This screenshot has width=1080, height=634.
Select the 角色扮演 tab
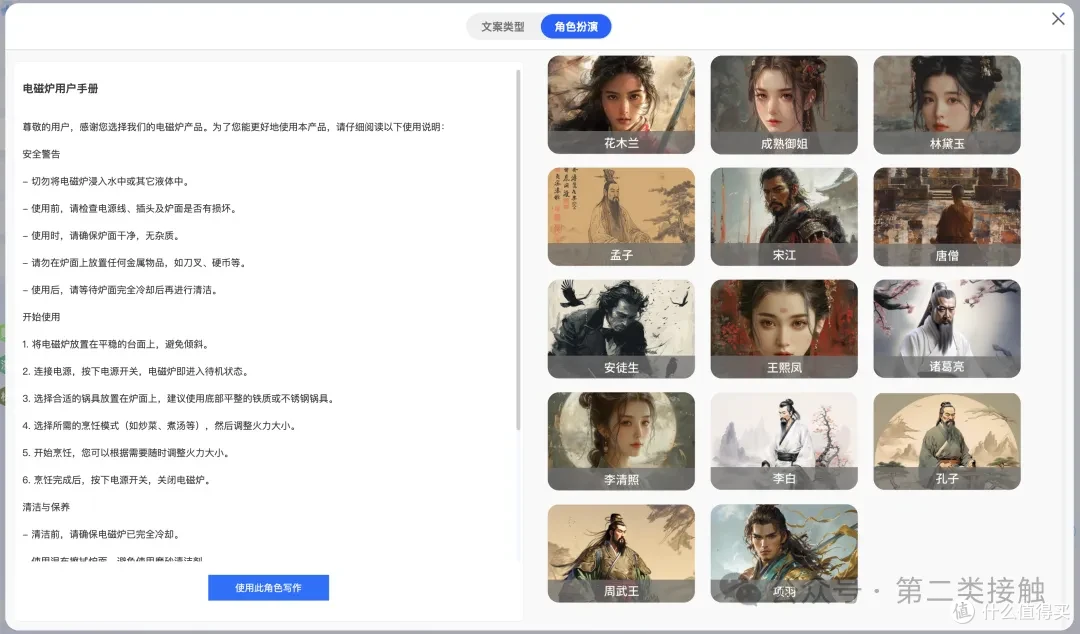576,27
